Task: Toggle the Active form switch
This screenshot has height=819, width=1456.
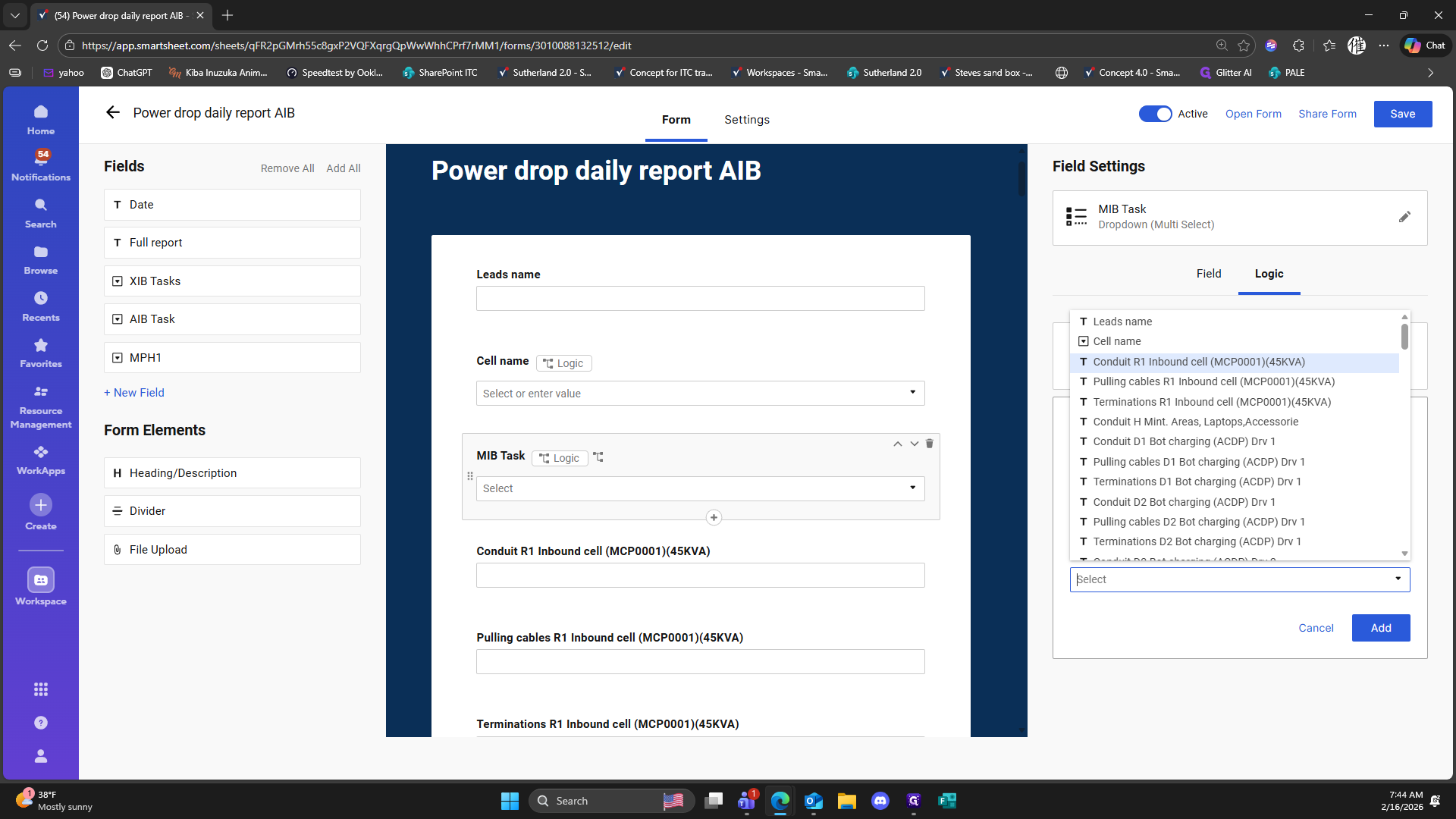Action: click(1155, 114)
